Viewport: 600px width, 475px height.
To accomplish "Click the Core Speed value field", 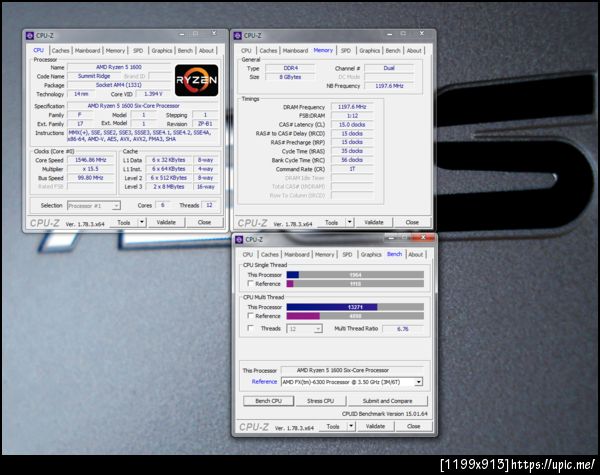I will (x=91, y=160).
